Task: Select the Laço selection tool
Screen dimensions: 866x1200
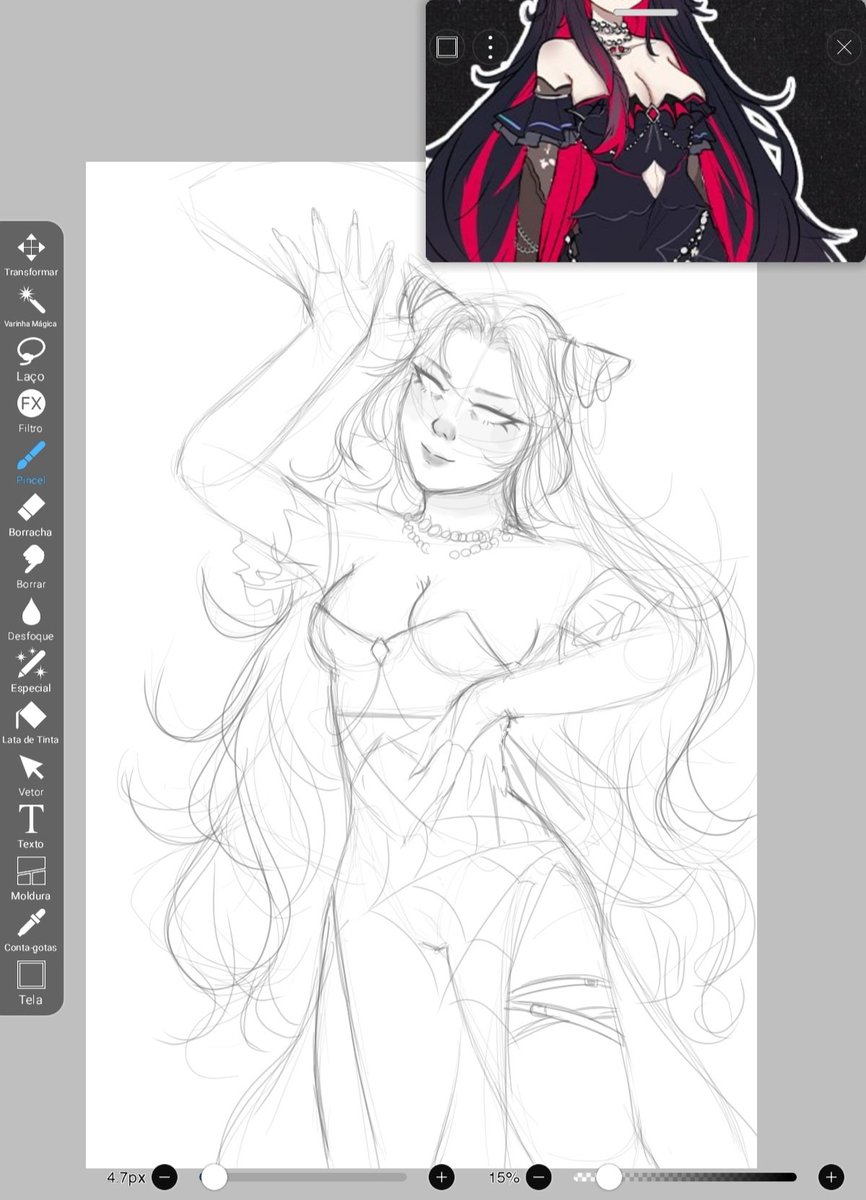Action: (x=31, y=355)
